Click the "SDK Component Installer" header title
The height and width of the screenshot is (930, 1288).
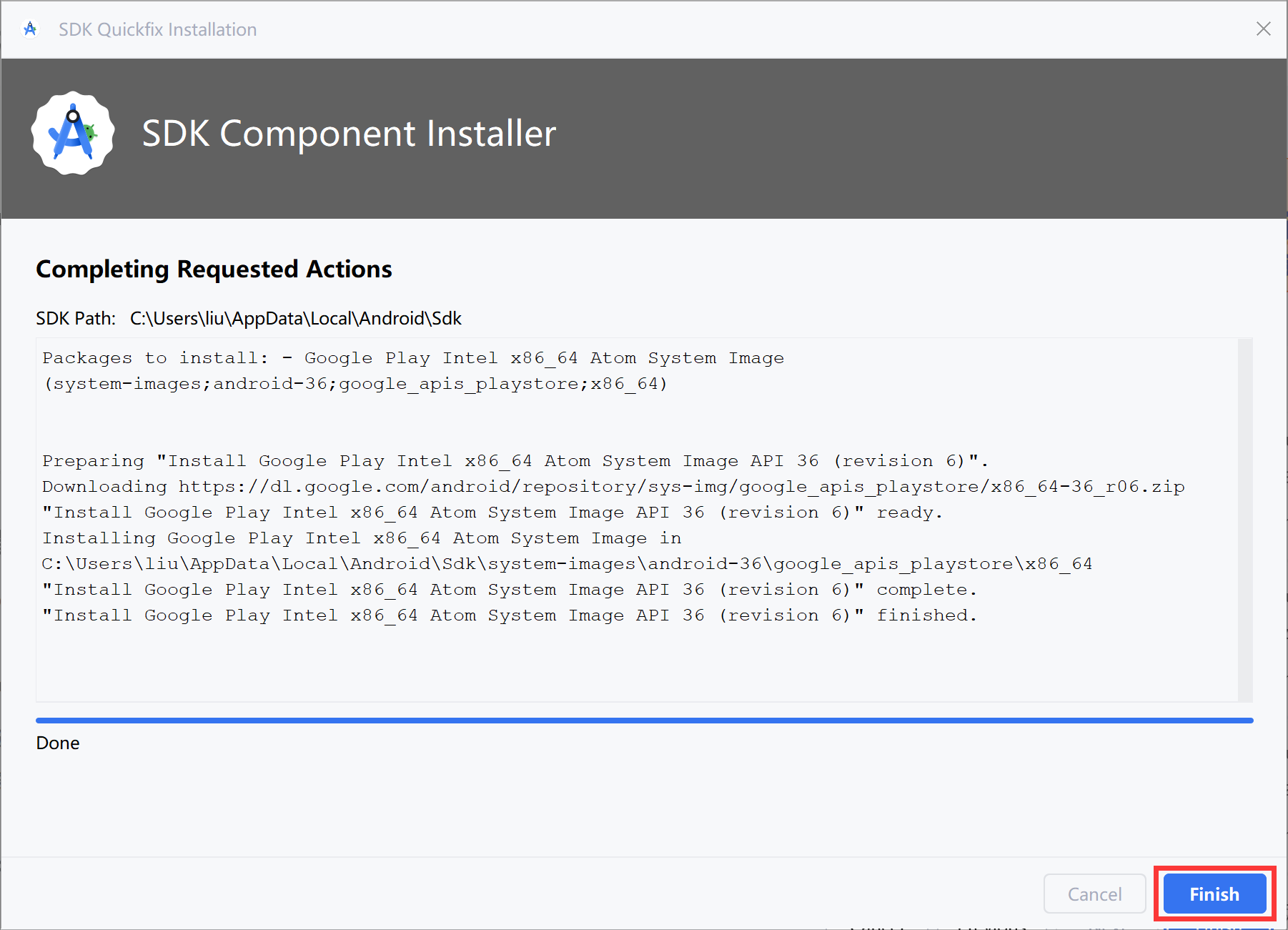(x=349, y=134)
